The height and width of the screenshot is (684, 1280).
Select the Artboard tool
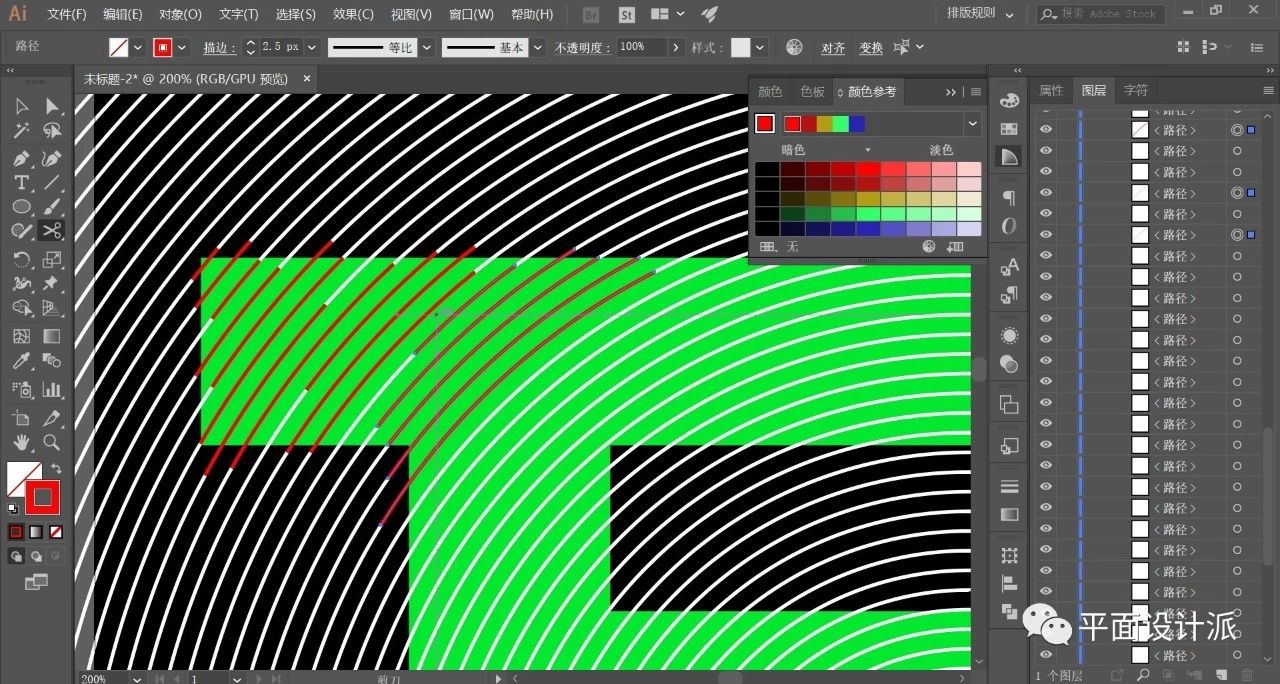click(x=22, y=418)
